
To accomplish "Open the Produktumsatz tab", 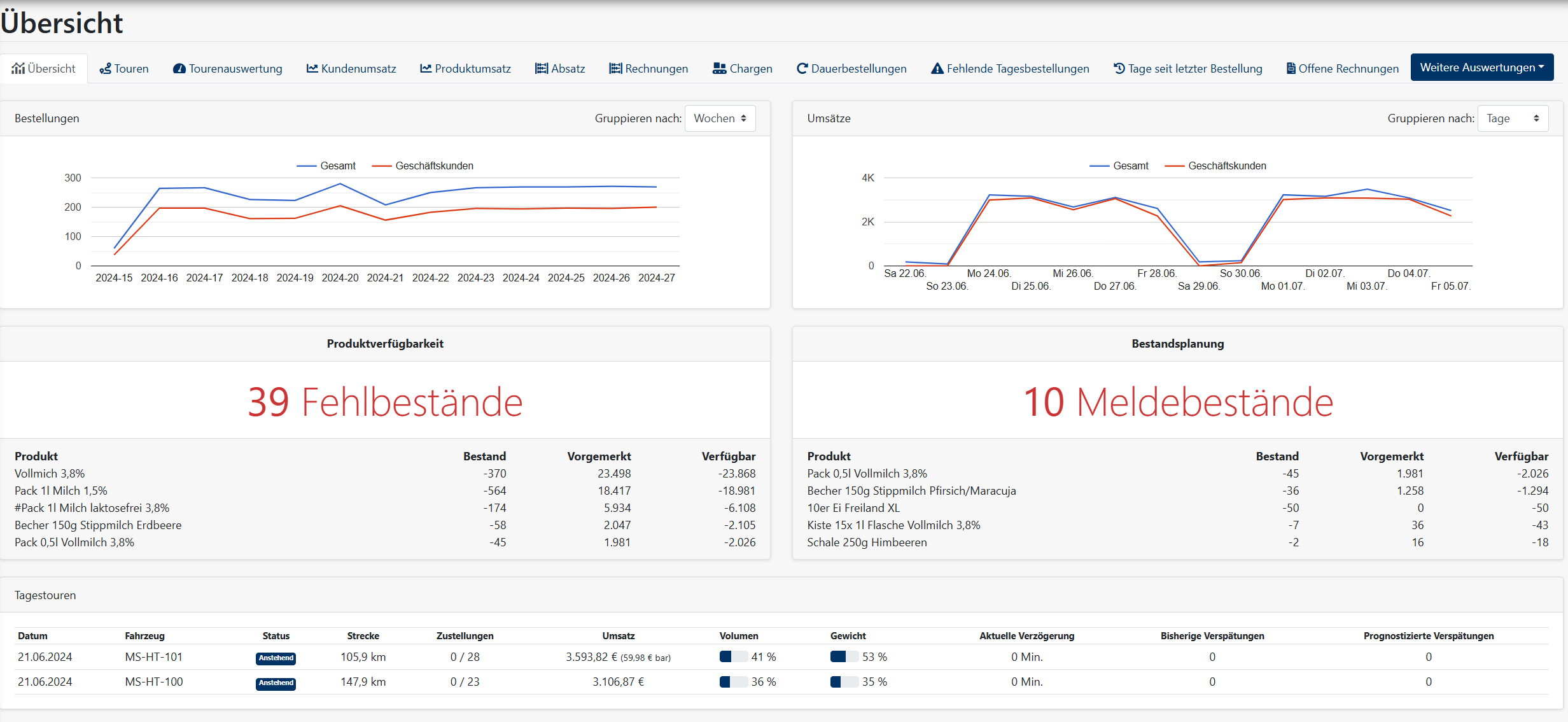I will tap(465, 69).
